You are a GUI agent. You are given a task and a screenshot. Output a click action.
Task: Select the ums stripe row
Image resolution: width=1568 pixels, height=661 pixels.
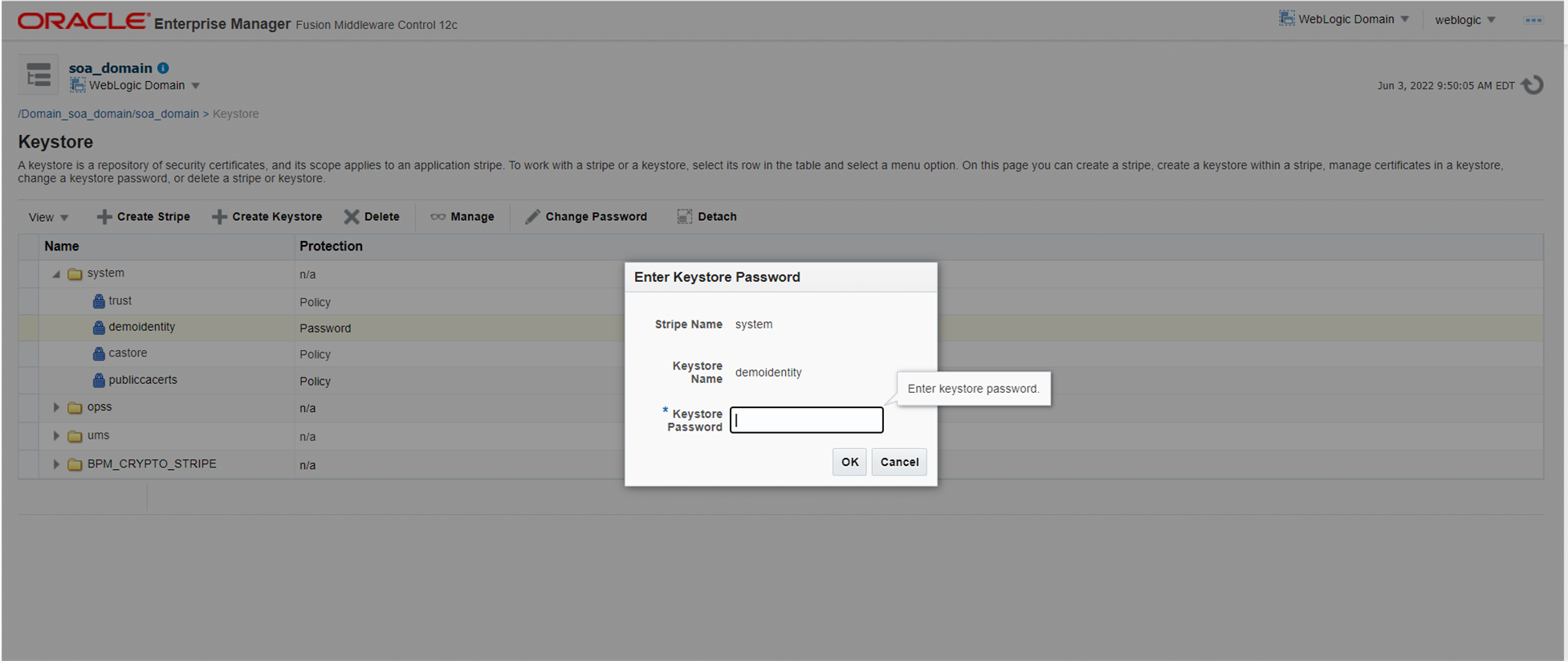(x=780, y=436)
